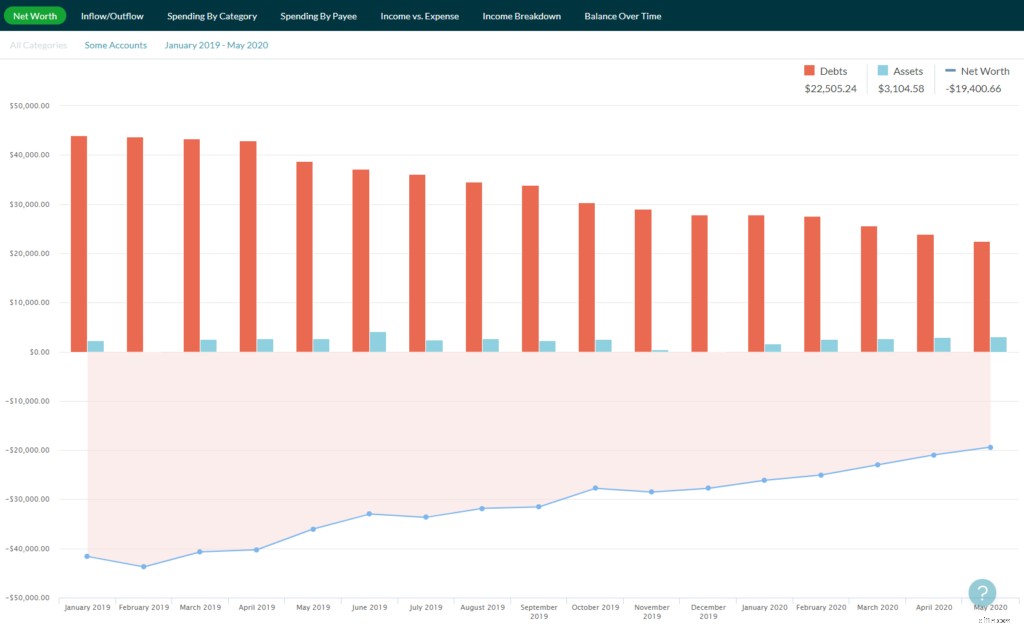Open Income vs. Expense report

point(419,16)
